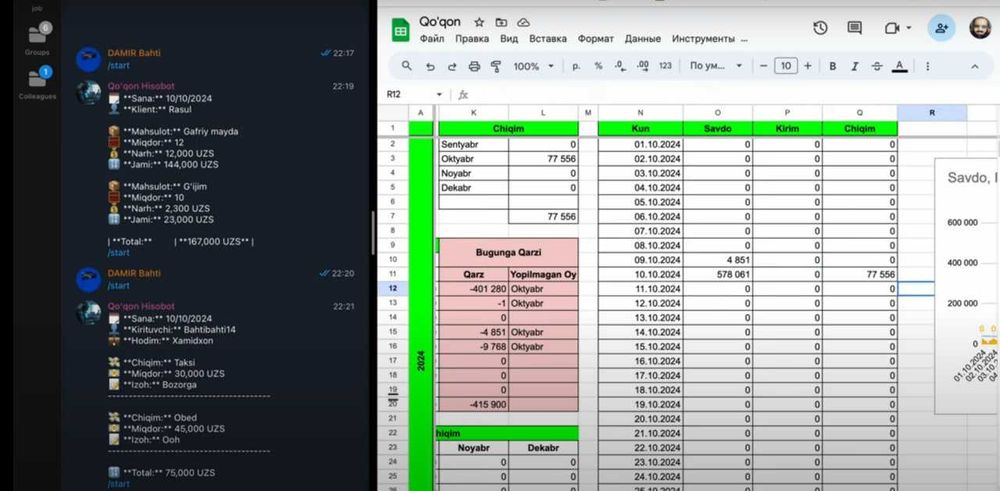Redo the last action
Viewport: 1000px width, 491px height.
pos(452,66)
